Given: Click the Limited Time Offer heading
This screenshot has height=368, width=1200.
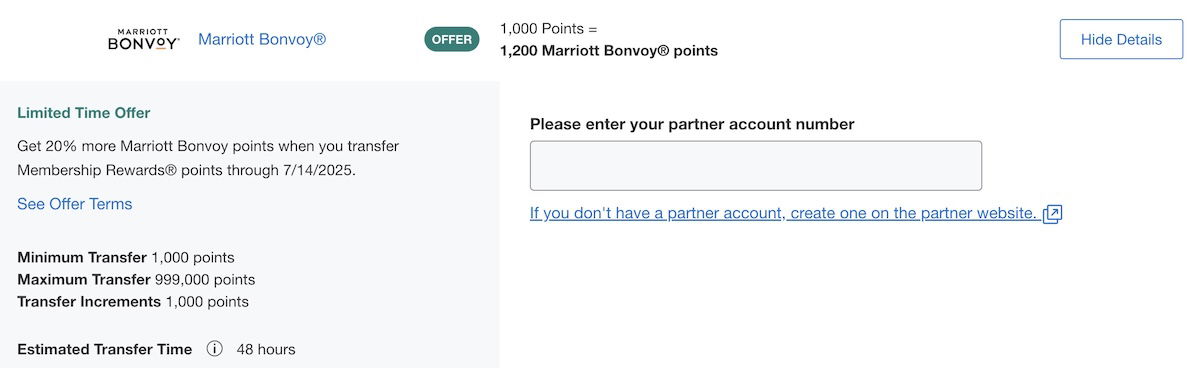Looking at the screenshot, I should (84, 113).
